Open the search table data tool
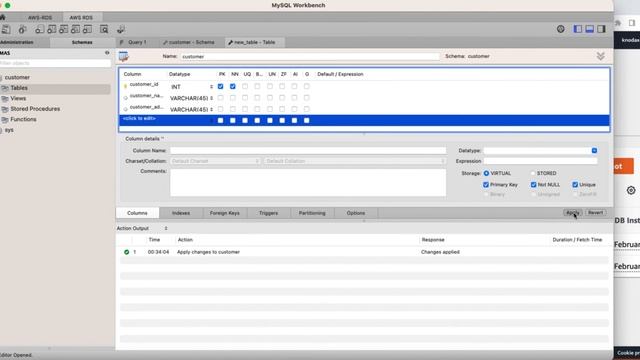This screenshot has height=360, width=640. pyautogui.click(x=104, y=29)
